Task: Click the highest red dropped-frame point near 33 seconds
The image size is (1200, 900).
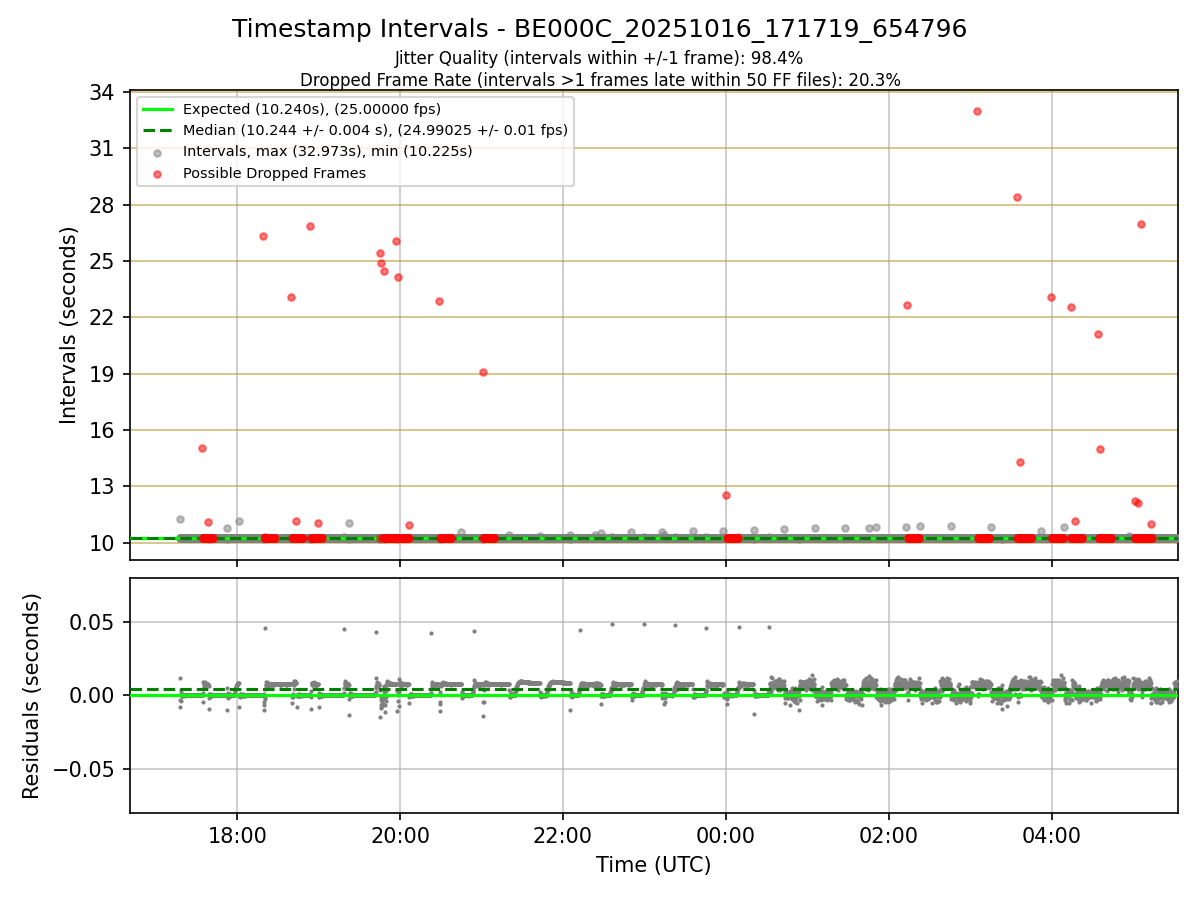Action: (977, 111)
